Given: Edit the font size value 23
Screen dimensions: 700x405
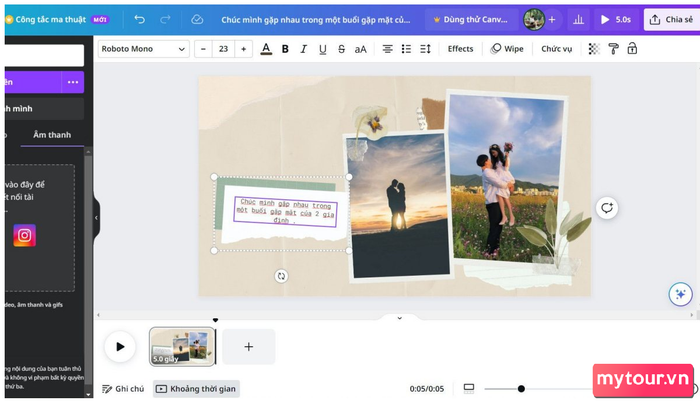Looking at the screenshot, I should pyautogui.click(x=224, y=49).
